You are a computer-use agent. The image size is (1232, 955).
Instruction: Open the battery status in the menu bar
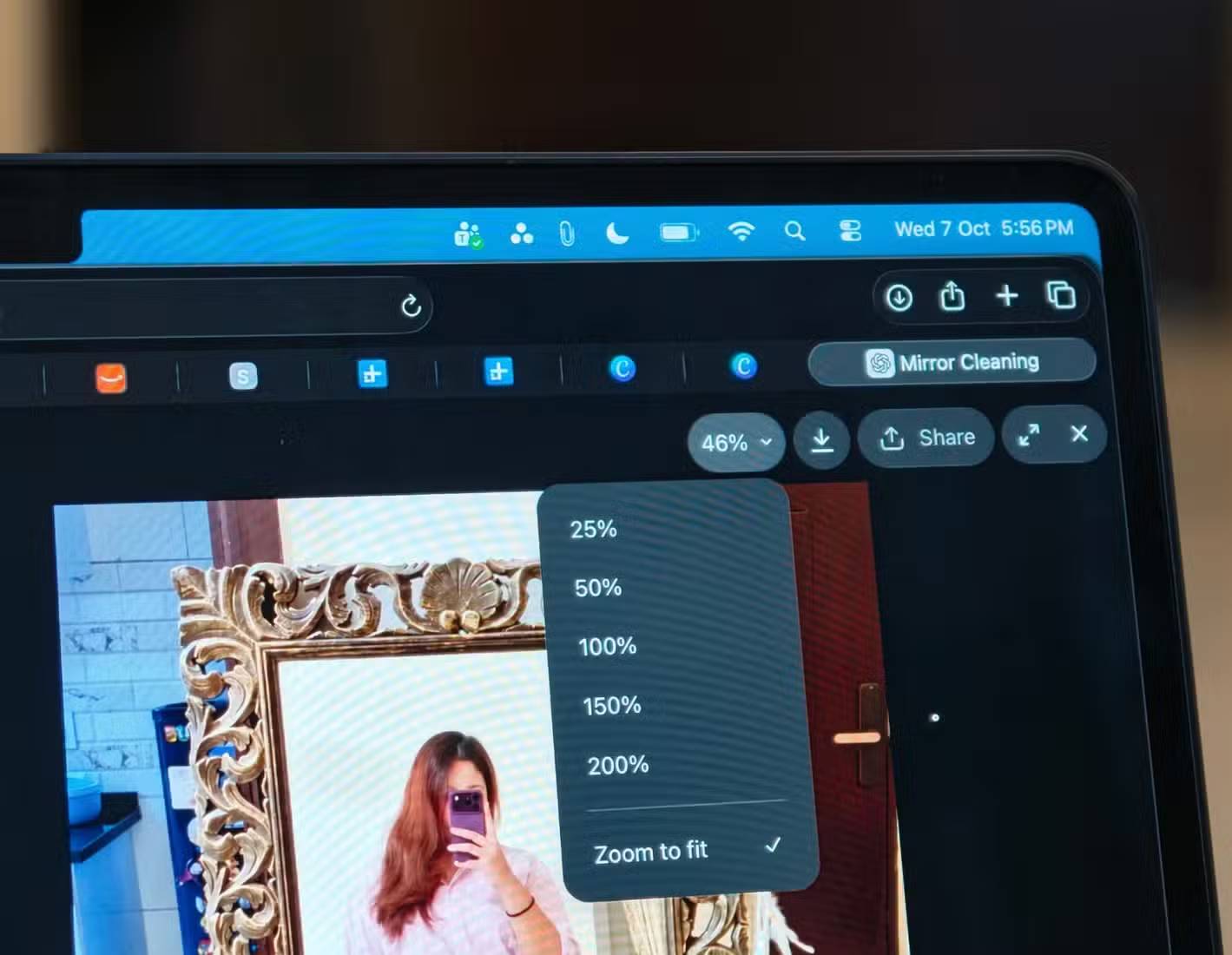[x=678, y=232]
